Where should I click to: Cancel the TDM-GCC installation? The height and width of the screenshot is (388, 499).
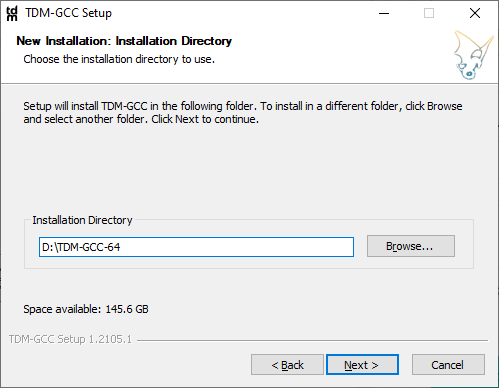pos(448,365)
